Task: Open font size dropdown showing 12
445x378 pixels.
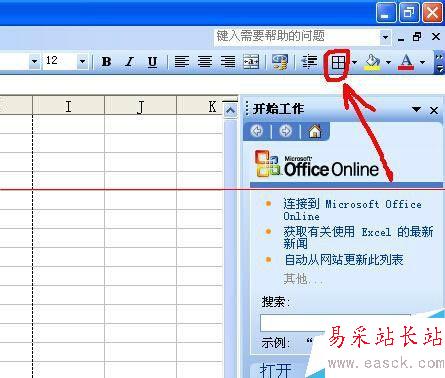Action: coord(82,61)
